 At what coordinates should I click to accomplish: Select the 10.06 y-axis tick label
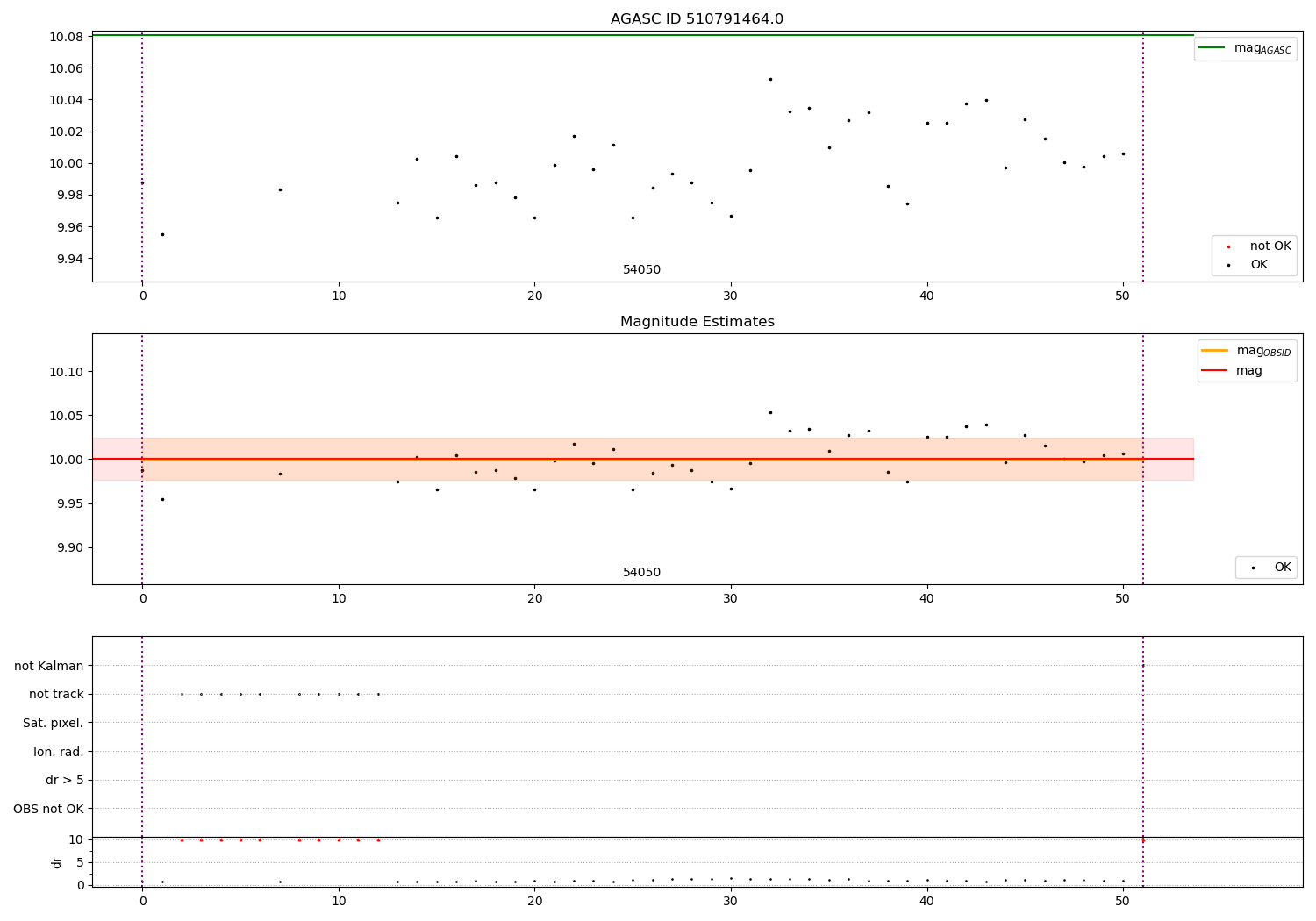click(x=66, y=68)
